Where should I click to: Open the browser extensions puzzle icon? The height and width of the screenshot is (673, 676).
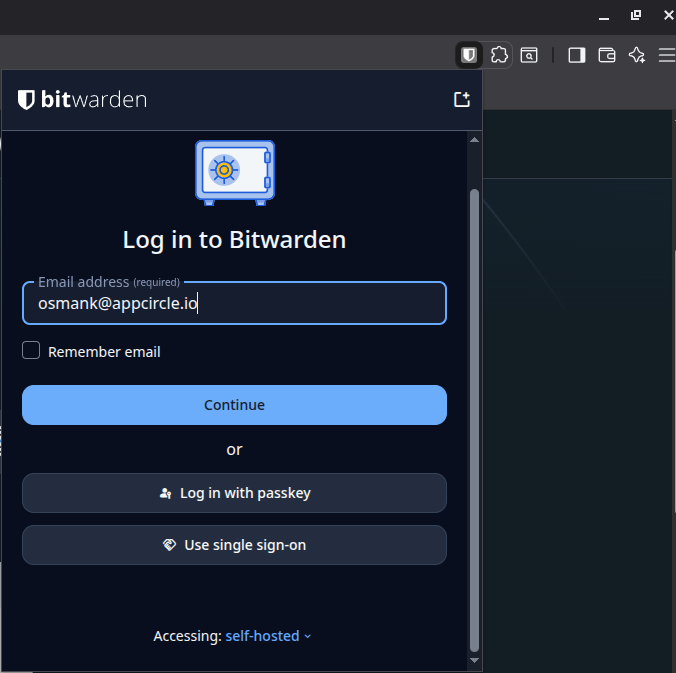[x=499, y=55]
